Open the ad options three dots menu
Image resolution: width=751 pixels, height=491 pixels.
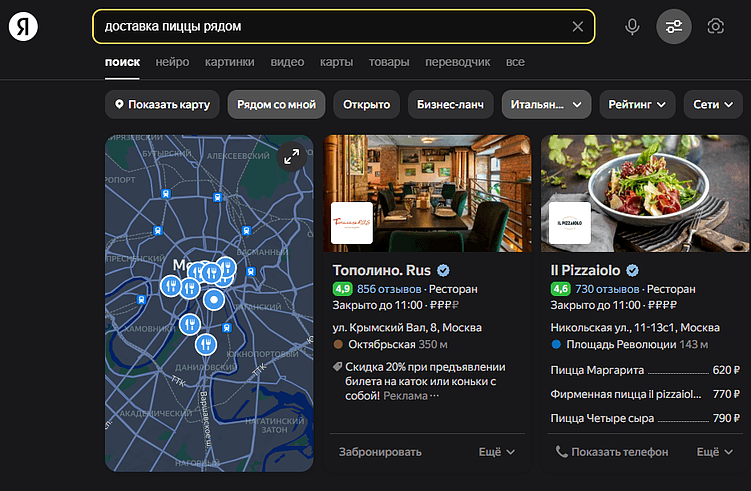(x=434, y=396)
